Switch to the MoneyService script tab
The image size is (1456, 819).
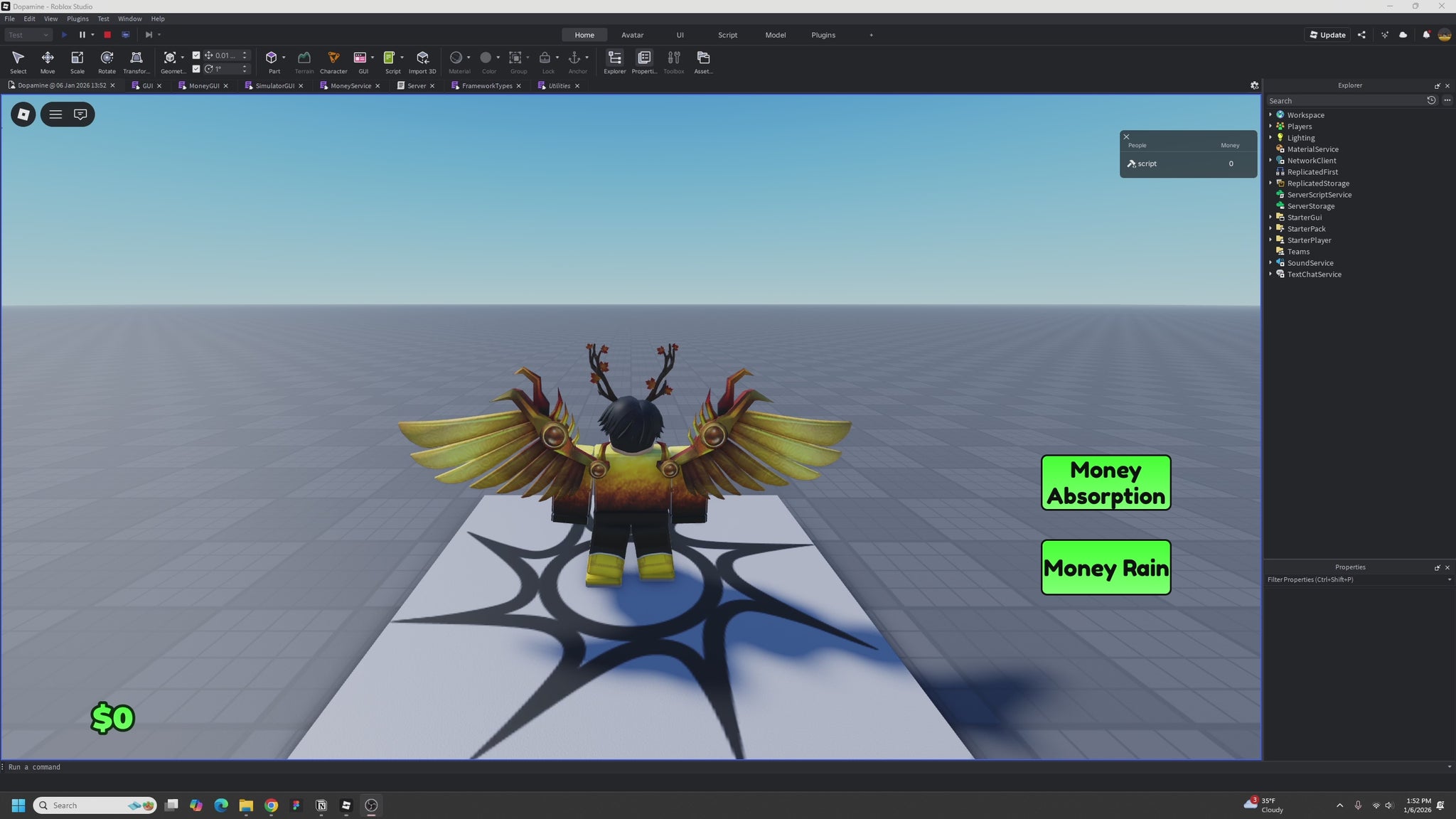350,85
